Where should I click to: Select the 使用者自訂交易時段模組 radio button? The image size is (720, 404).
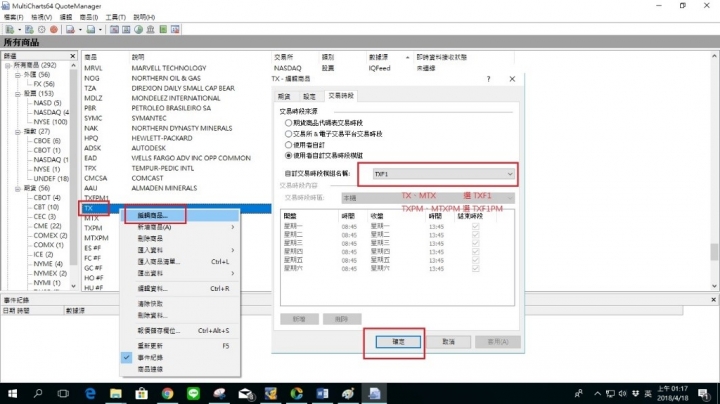[288, 156]
